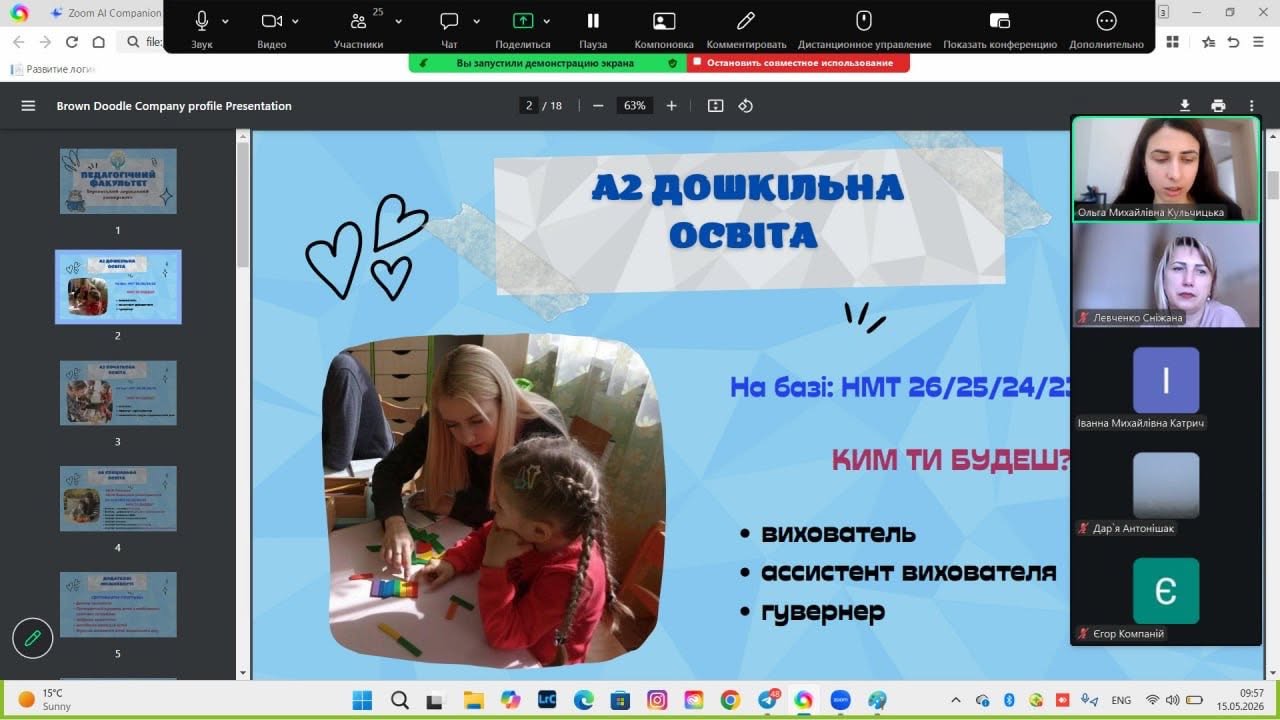Open Zoom app from taskbar
The image size is (1280, 720).
tap(841, 700)
